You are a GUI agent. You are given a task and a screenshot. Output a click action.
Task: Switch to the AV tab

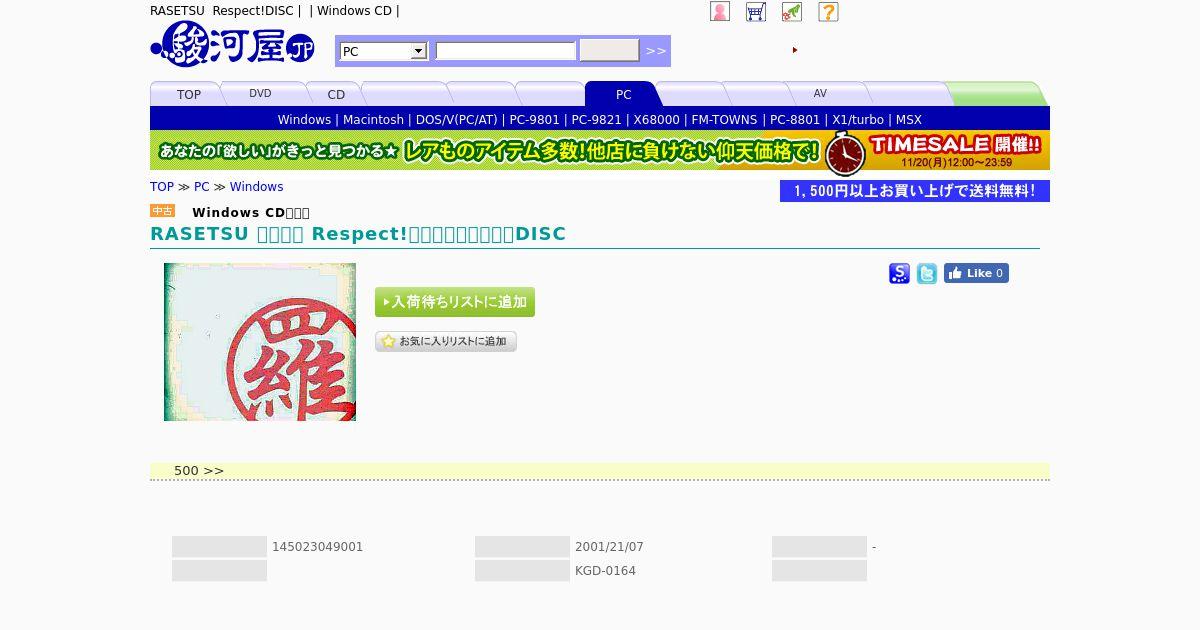tap(820, 94)
